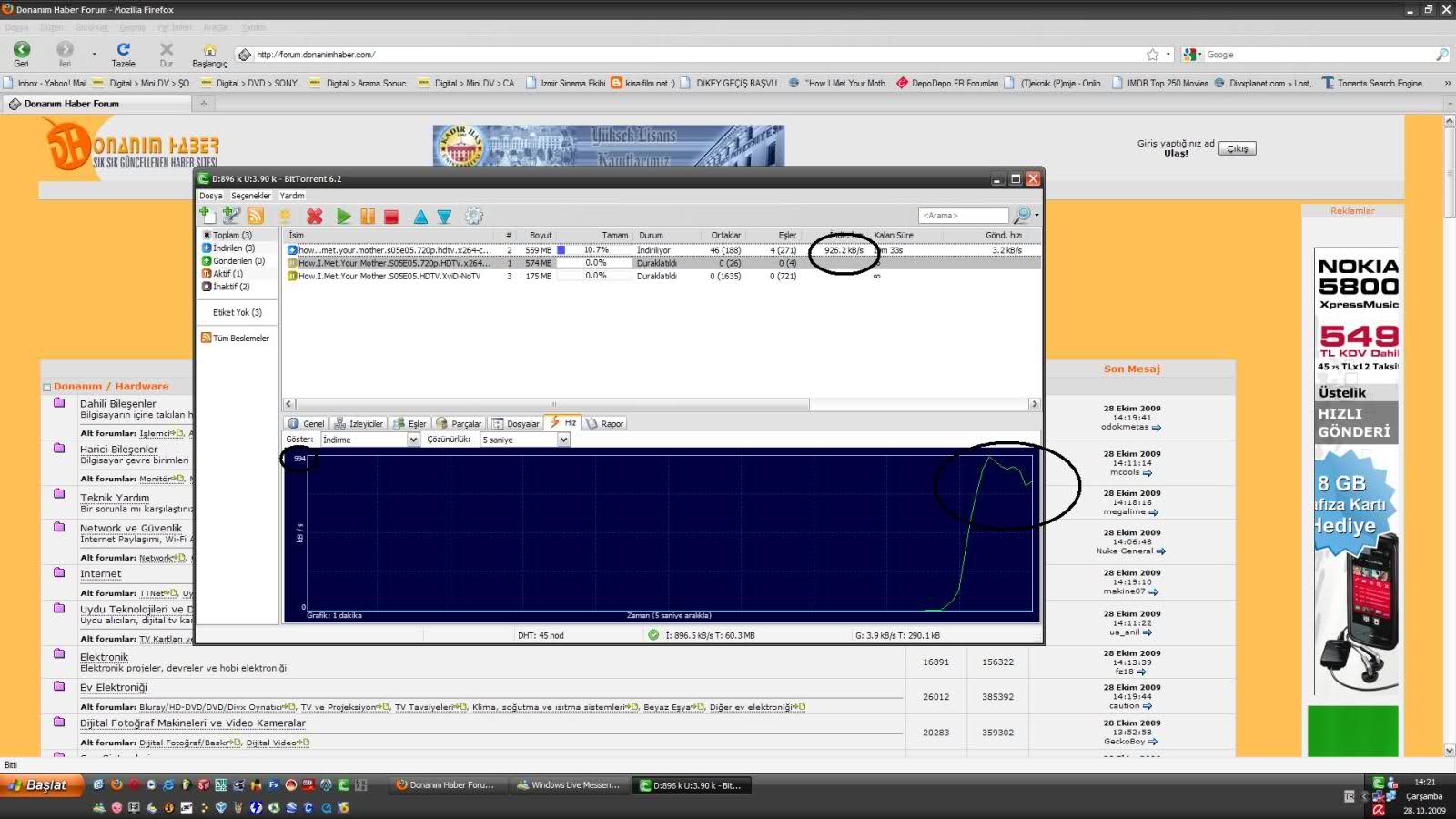
Task: Open new tab plus button in Firefox
Action: (x=204, y=104)
